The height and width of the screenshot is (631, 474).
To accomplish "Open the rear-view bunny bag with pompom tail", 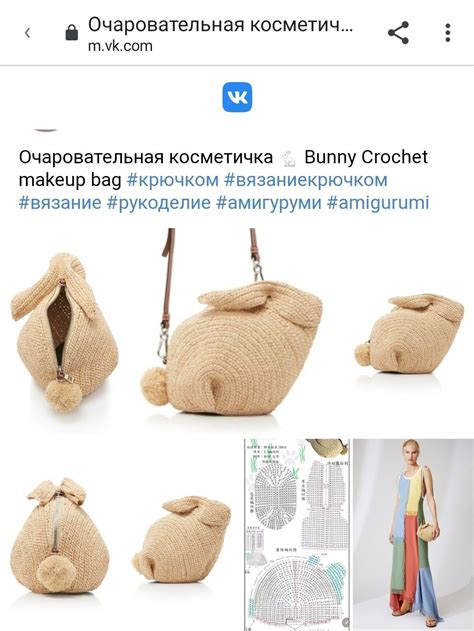I will pos(60,535).
